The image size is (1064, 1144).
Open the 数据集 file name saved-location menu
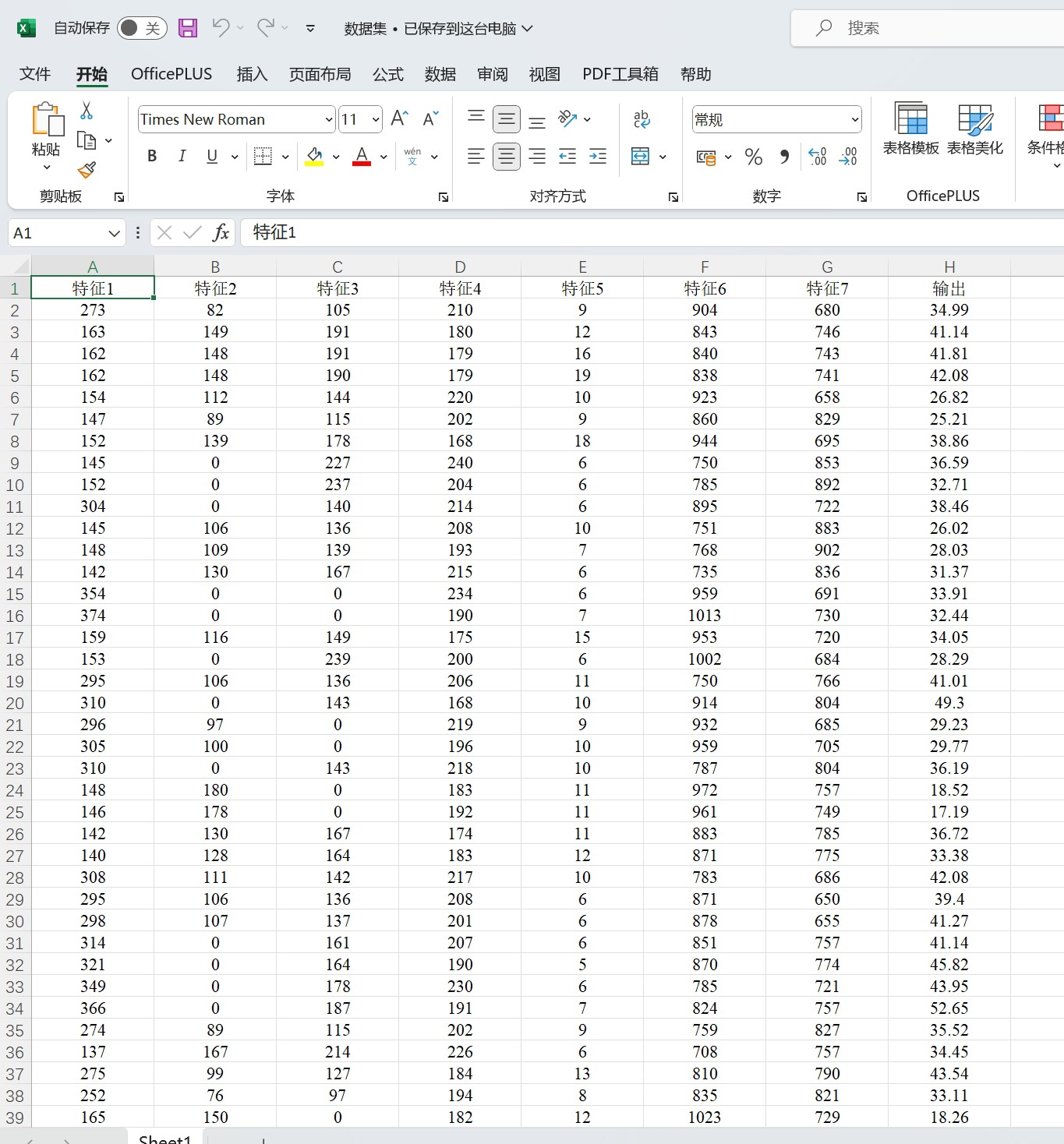[438, 29]
